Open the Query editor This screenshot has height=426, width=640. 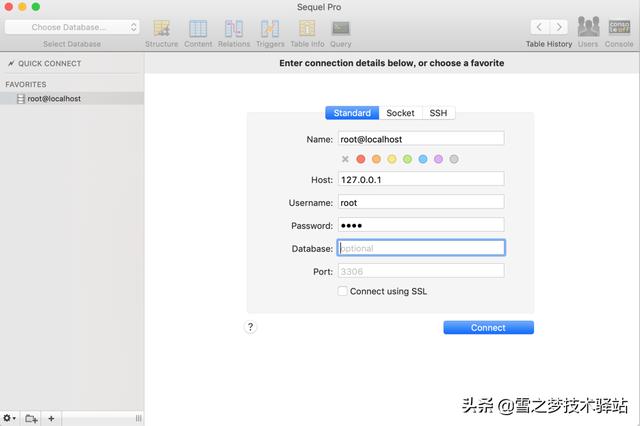pos(341,33)
